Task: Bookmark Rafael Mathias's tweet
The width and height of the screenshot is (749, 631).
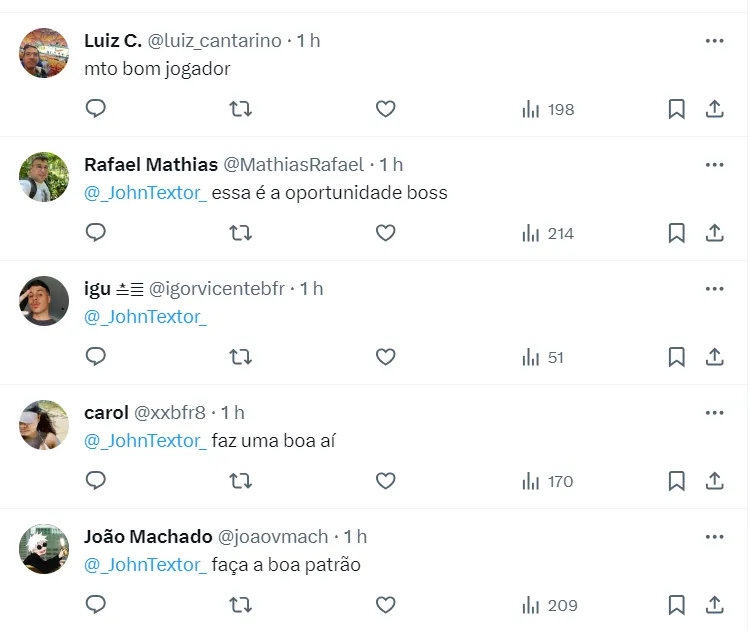Action: (677, 233)
